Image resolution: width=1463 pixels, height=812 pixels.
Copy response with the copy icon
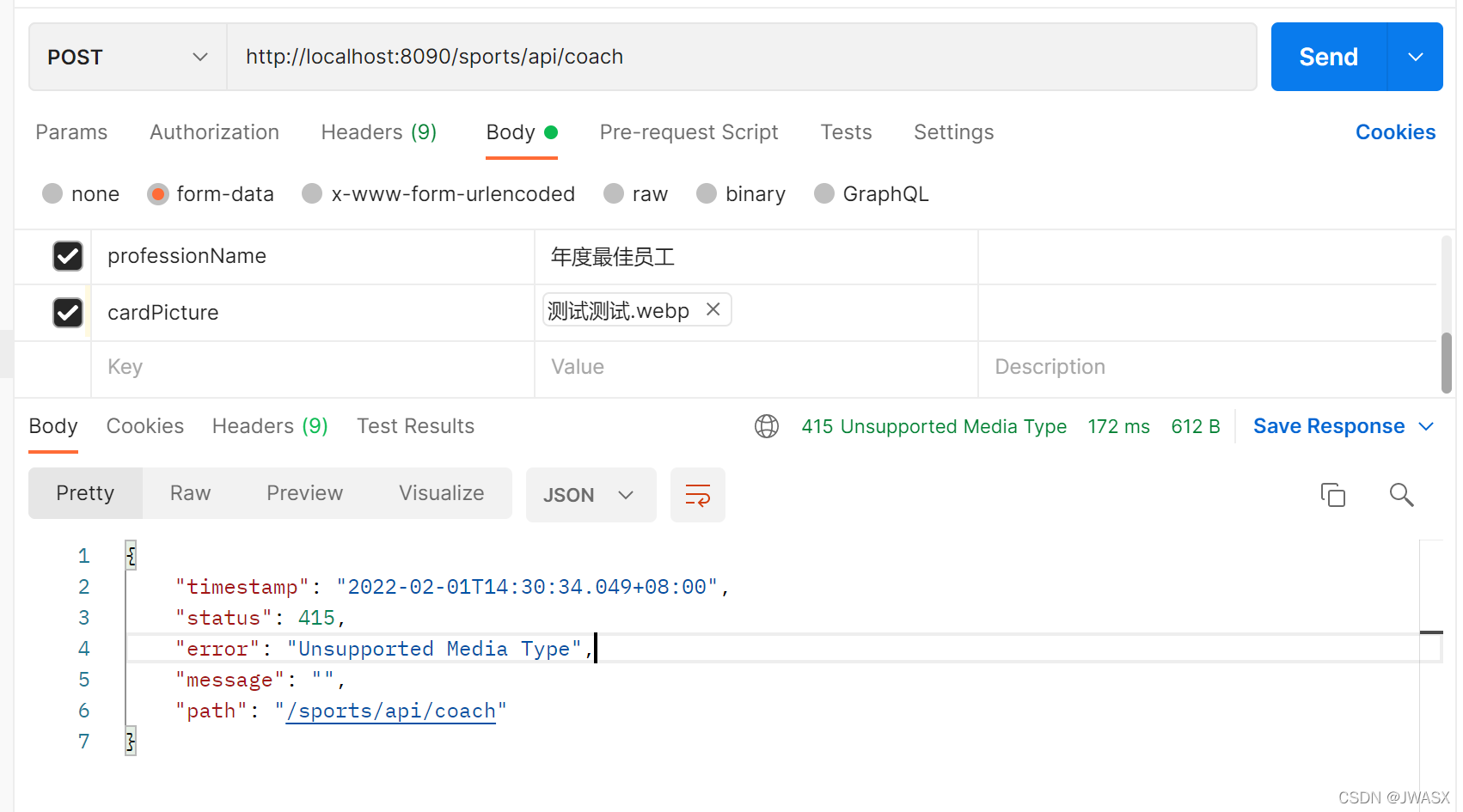click(x=1332, y=495)
